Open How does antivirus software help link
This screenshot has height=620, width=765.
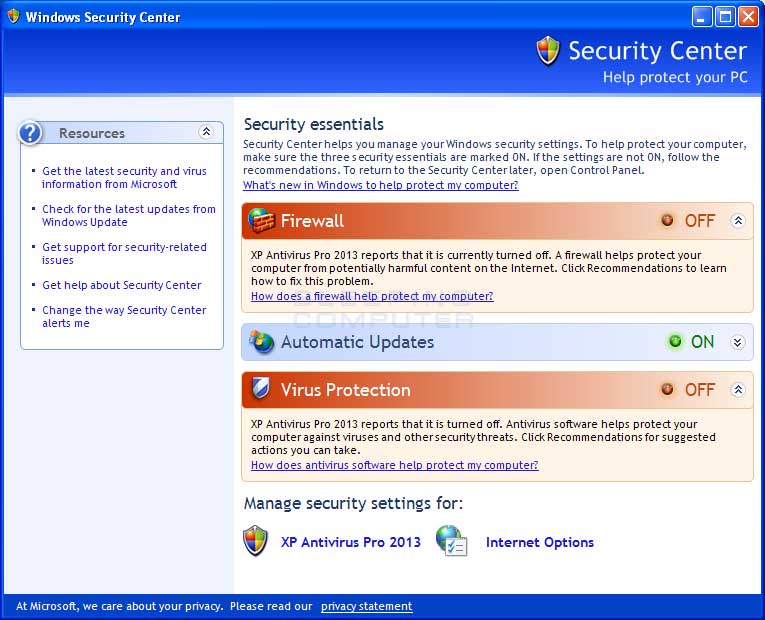click(395, 465)
